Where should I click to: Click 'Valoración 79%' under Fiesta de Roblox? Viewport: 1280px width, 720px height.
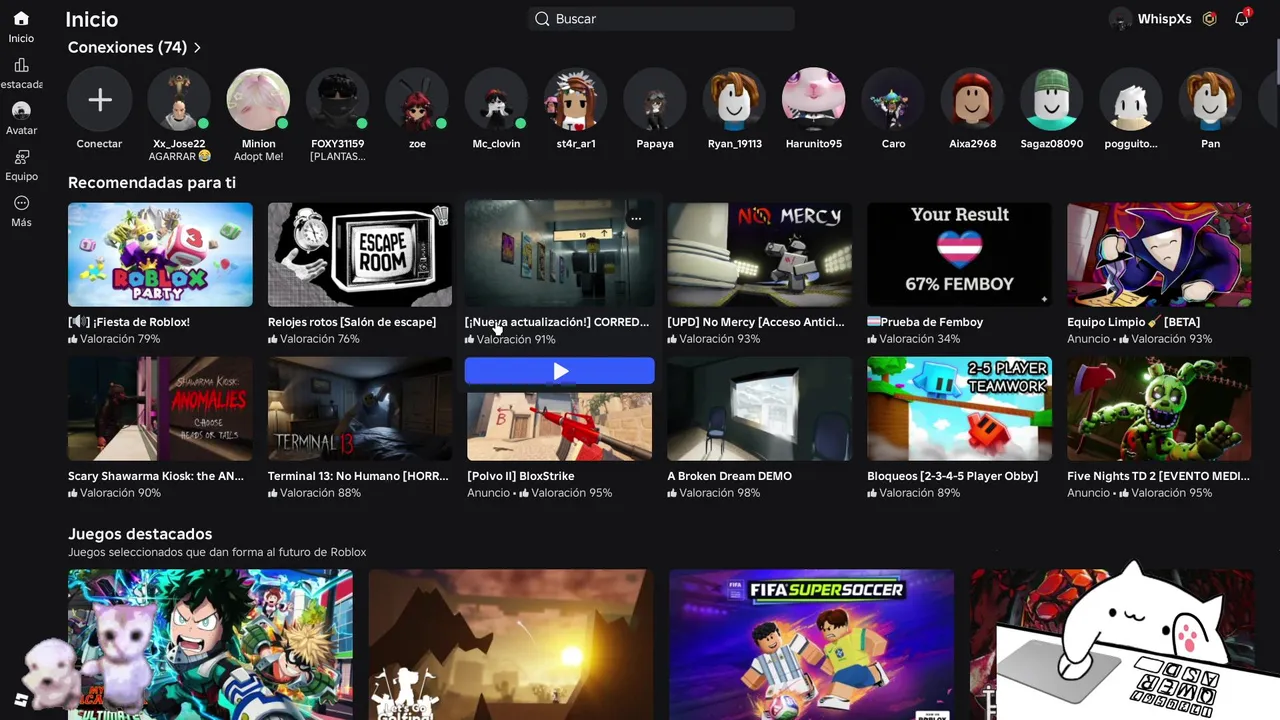click(114, 339)
